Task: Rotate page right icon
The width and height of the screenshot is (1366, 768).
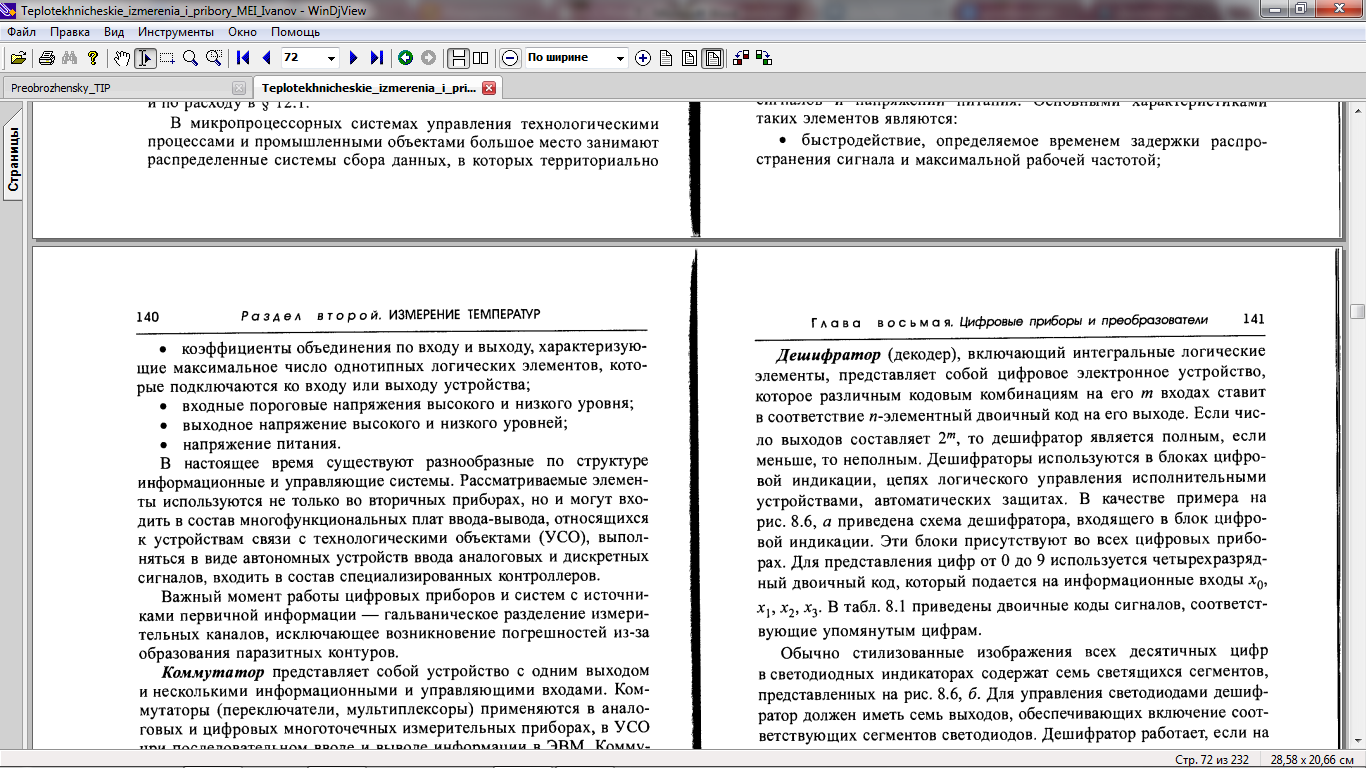Action: click(x=764, y=58)
